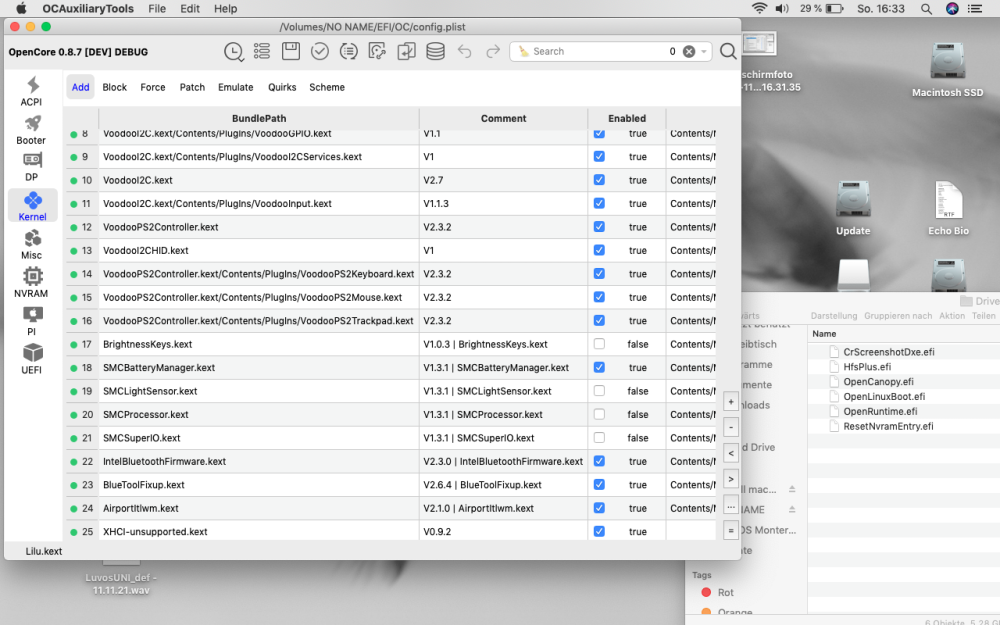Open the search field dropdown arrow

click(x=704, y=52)
